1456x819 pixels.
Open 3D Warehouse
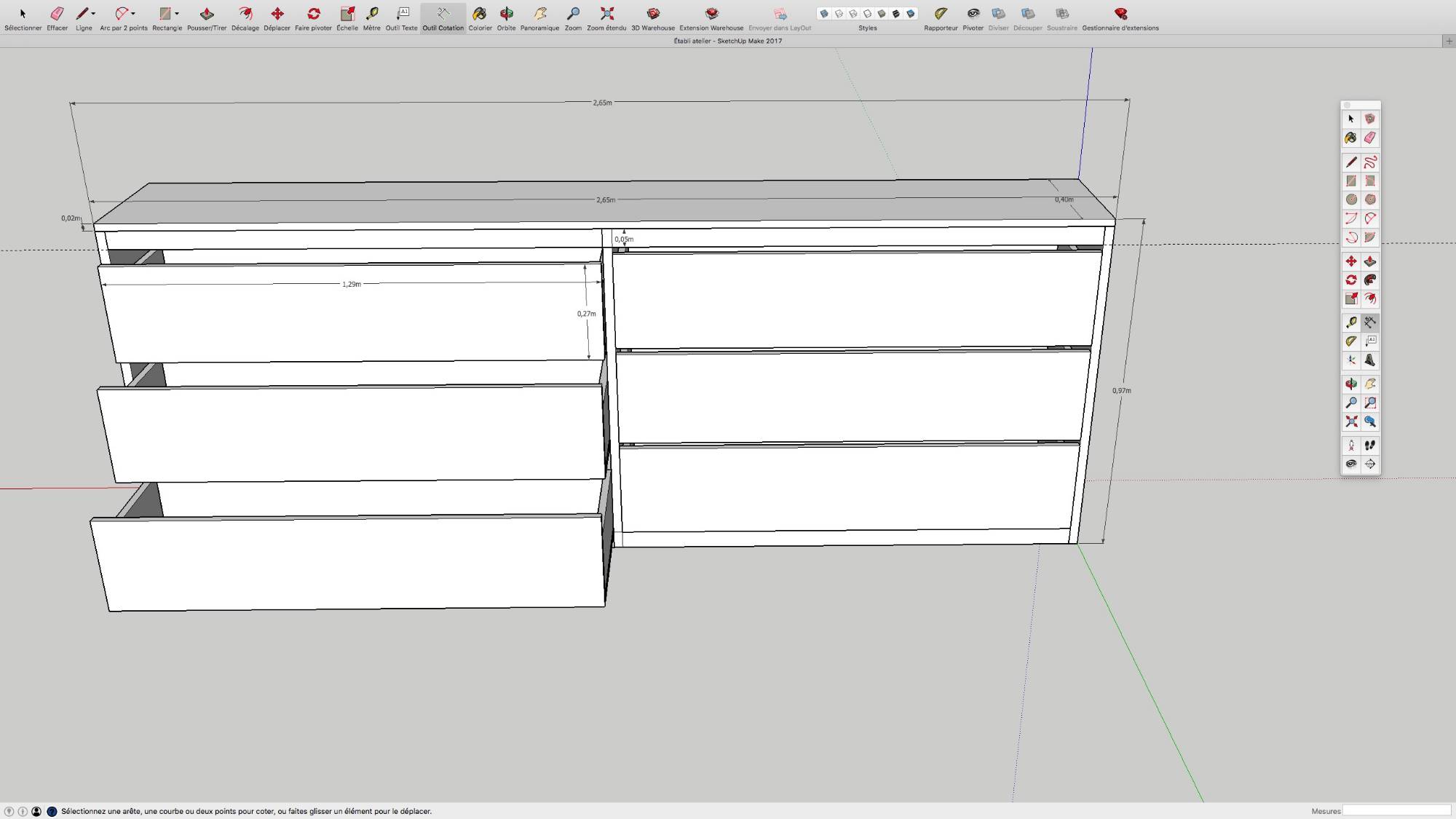coord(652,13)
